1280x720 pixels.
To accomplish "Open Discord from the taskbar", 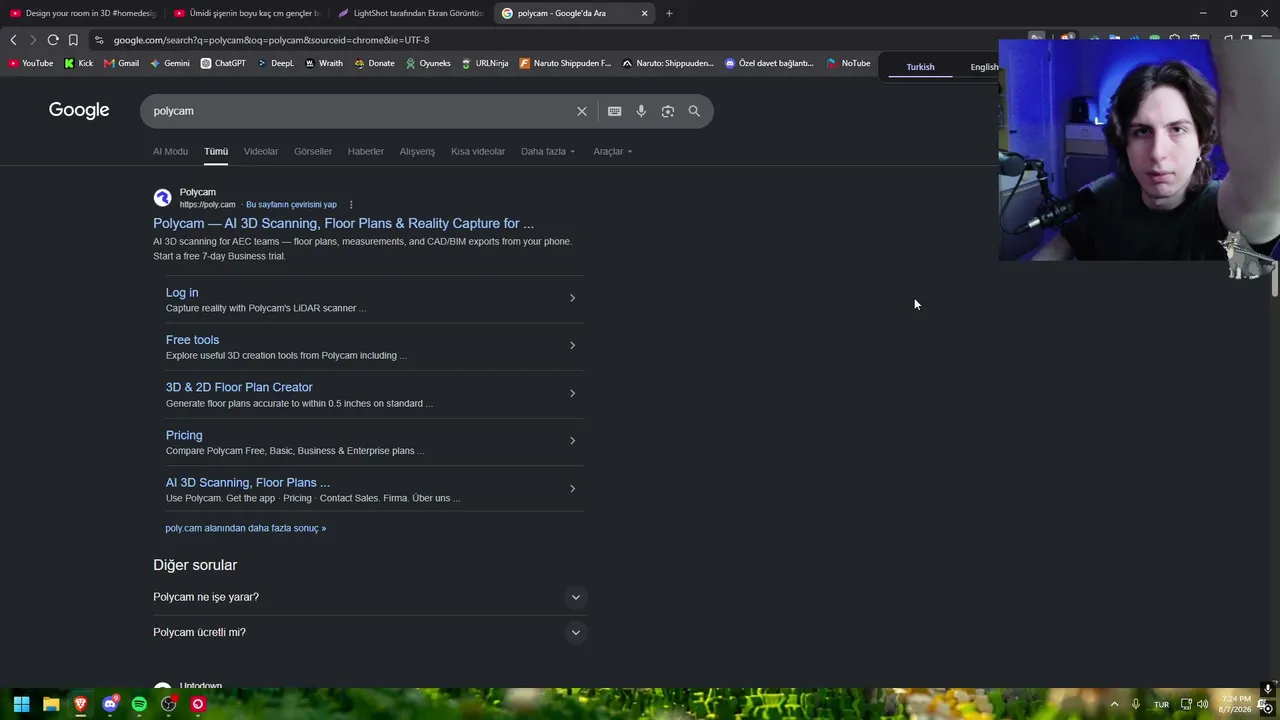I will pyautogui.click(x=110, y=704).
